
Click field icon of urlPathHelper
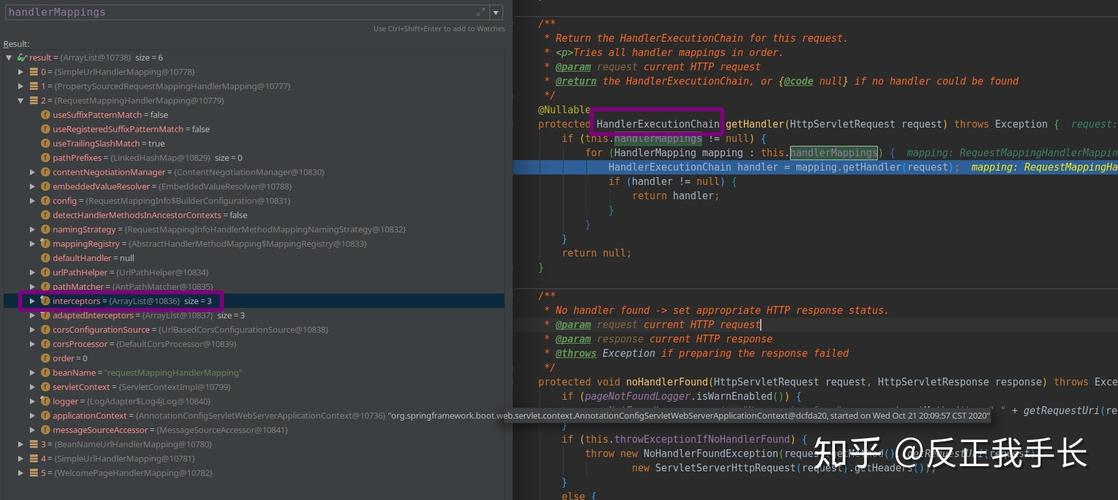(x=46, y=272)
